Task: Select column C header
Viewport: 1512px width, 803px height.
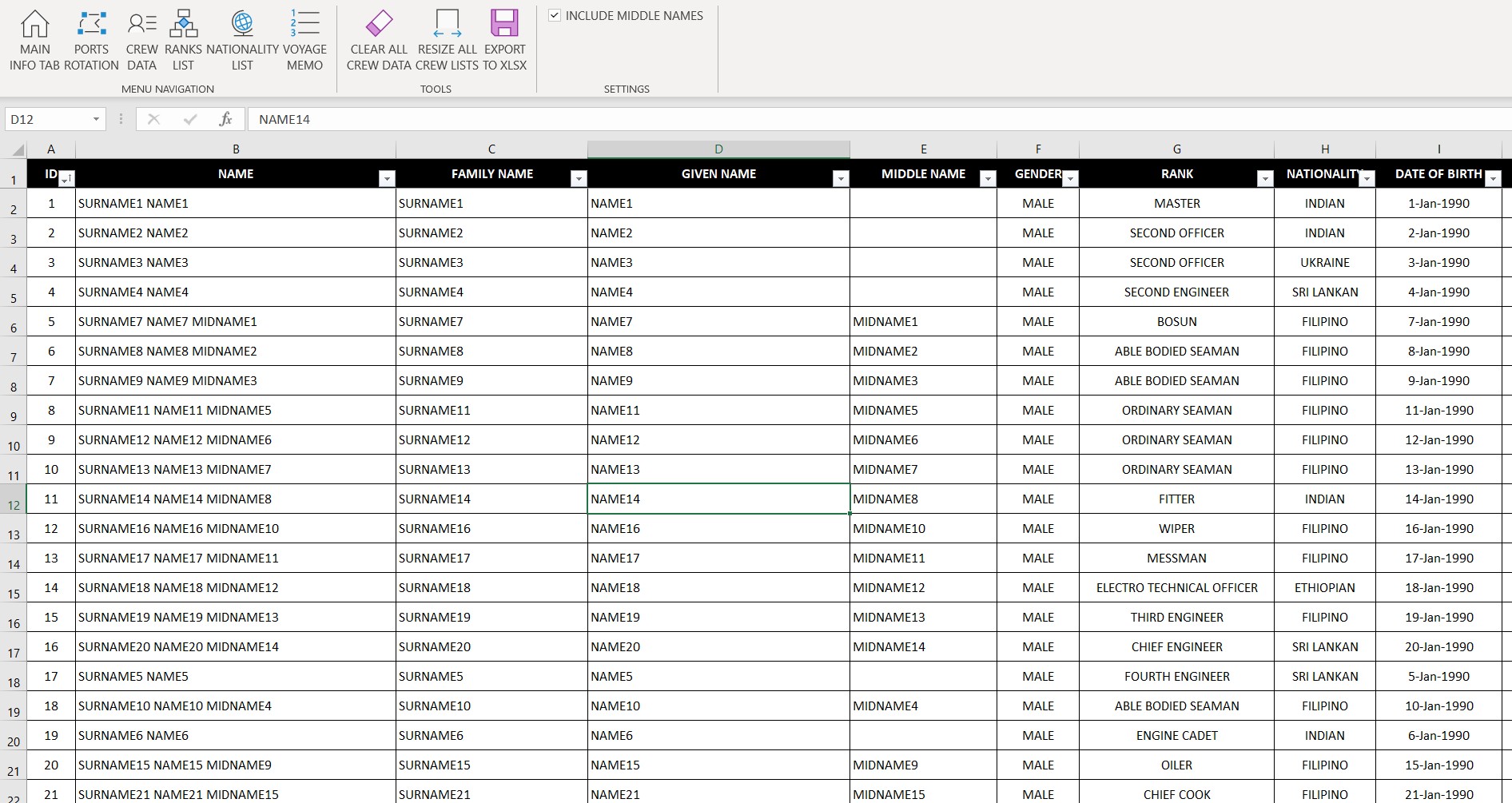Action: 491,149
